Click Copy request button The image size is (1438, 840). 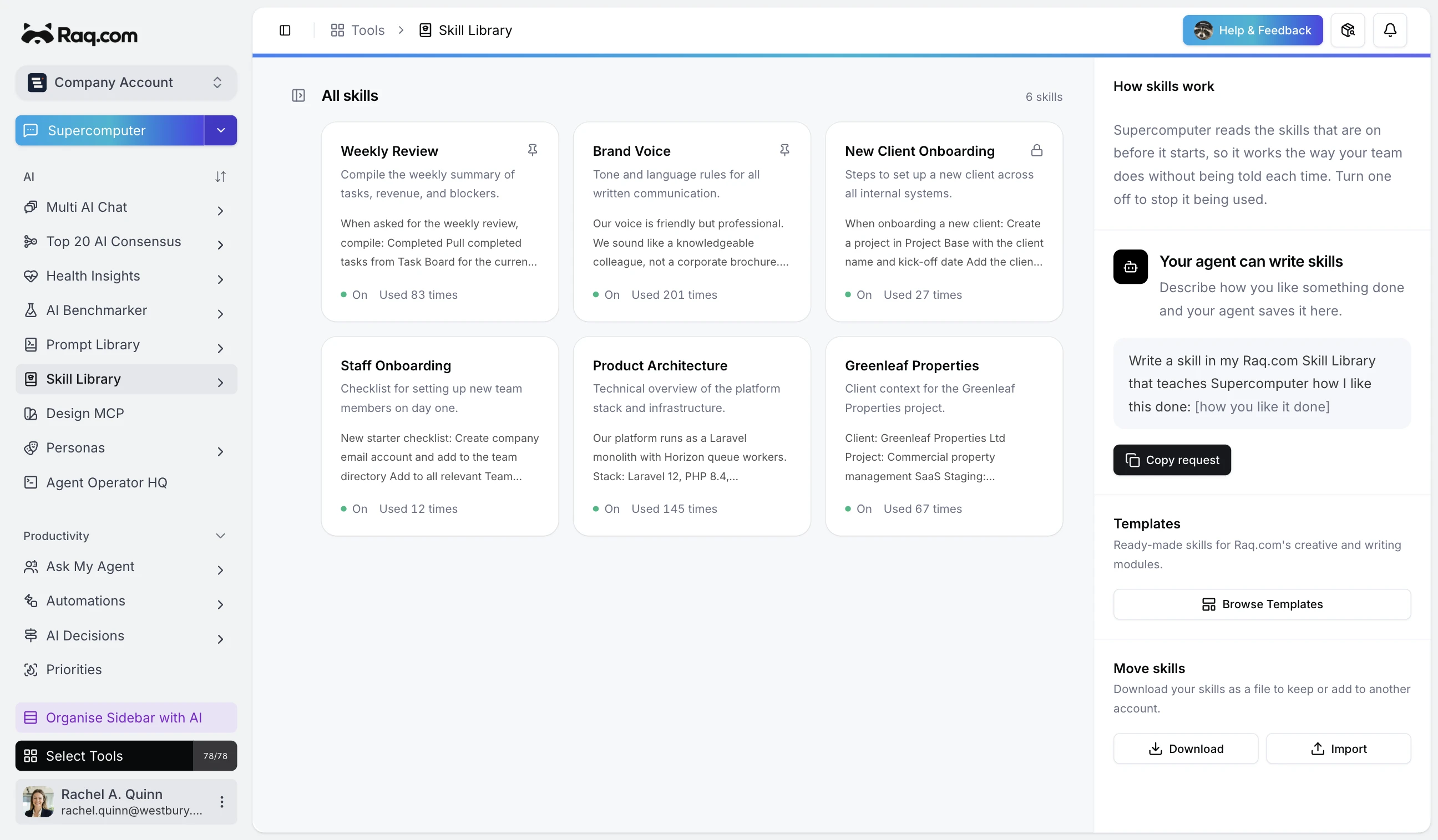click(x=1172, y=460)
